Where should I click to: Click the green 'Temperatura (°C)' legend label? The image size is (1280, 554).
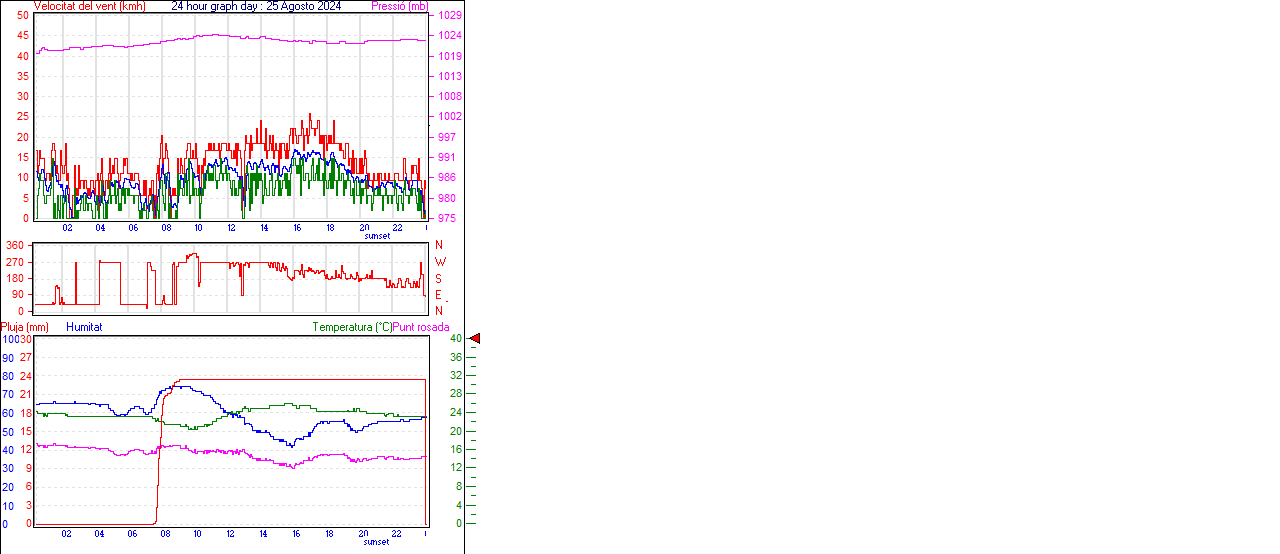click(352, 327)
